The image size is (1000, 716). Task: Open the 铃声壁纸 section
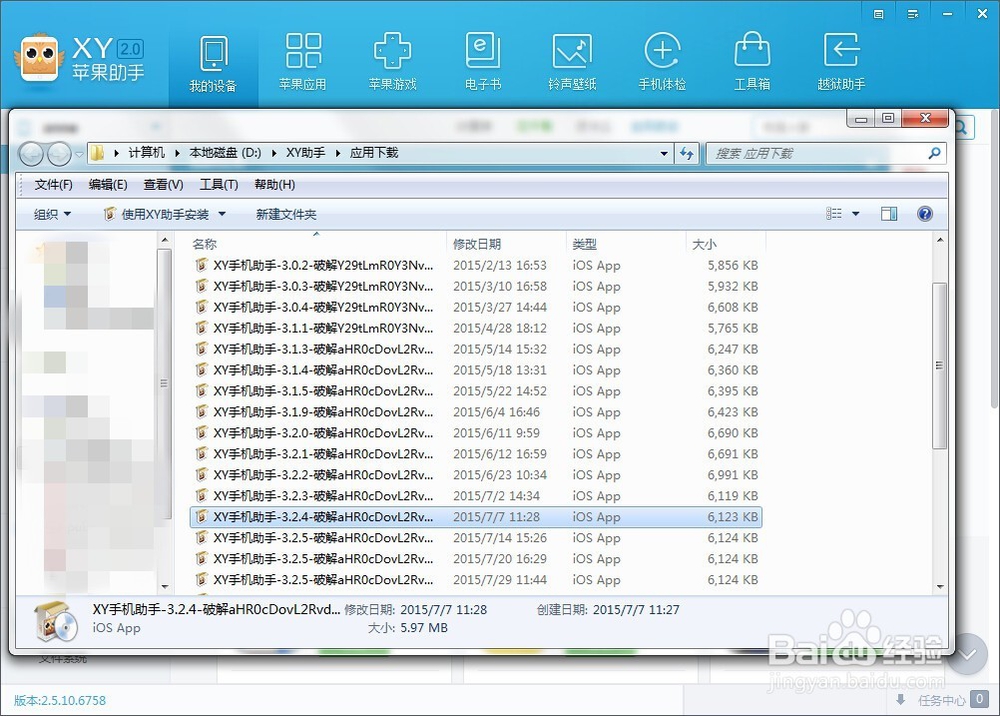572,62
